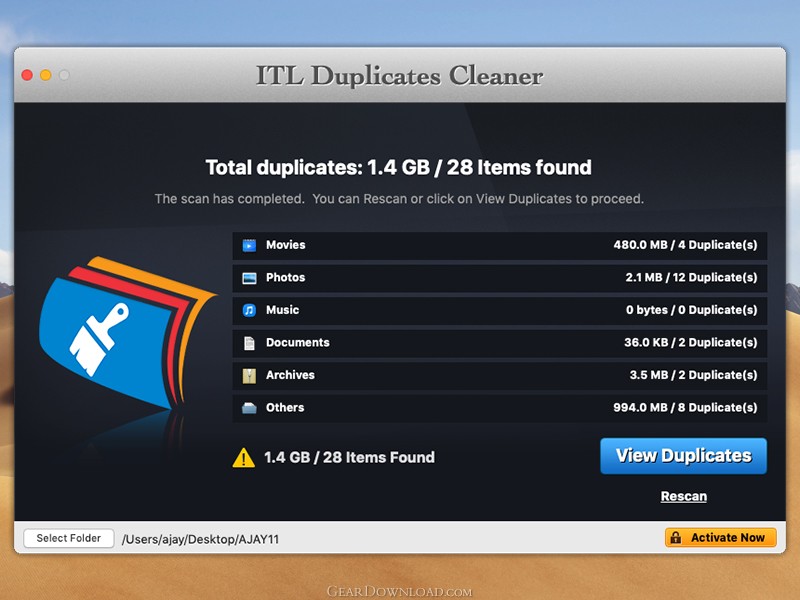Select the Documents row label
Viewport: 800px width, 600px height.
297,342
